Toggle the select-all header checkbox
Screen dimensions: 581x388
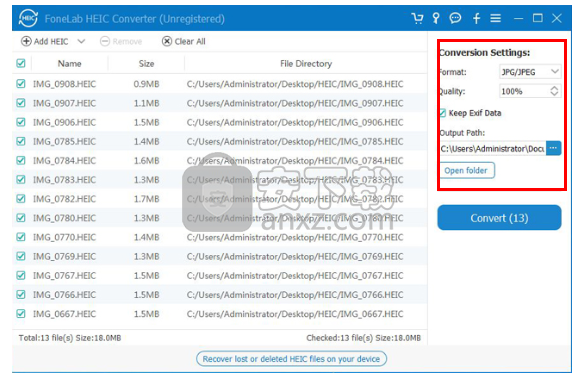coord(21,63)
